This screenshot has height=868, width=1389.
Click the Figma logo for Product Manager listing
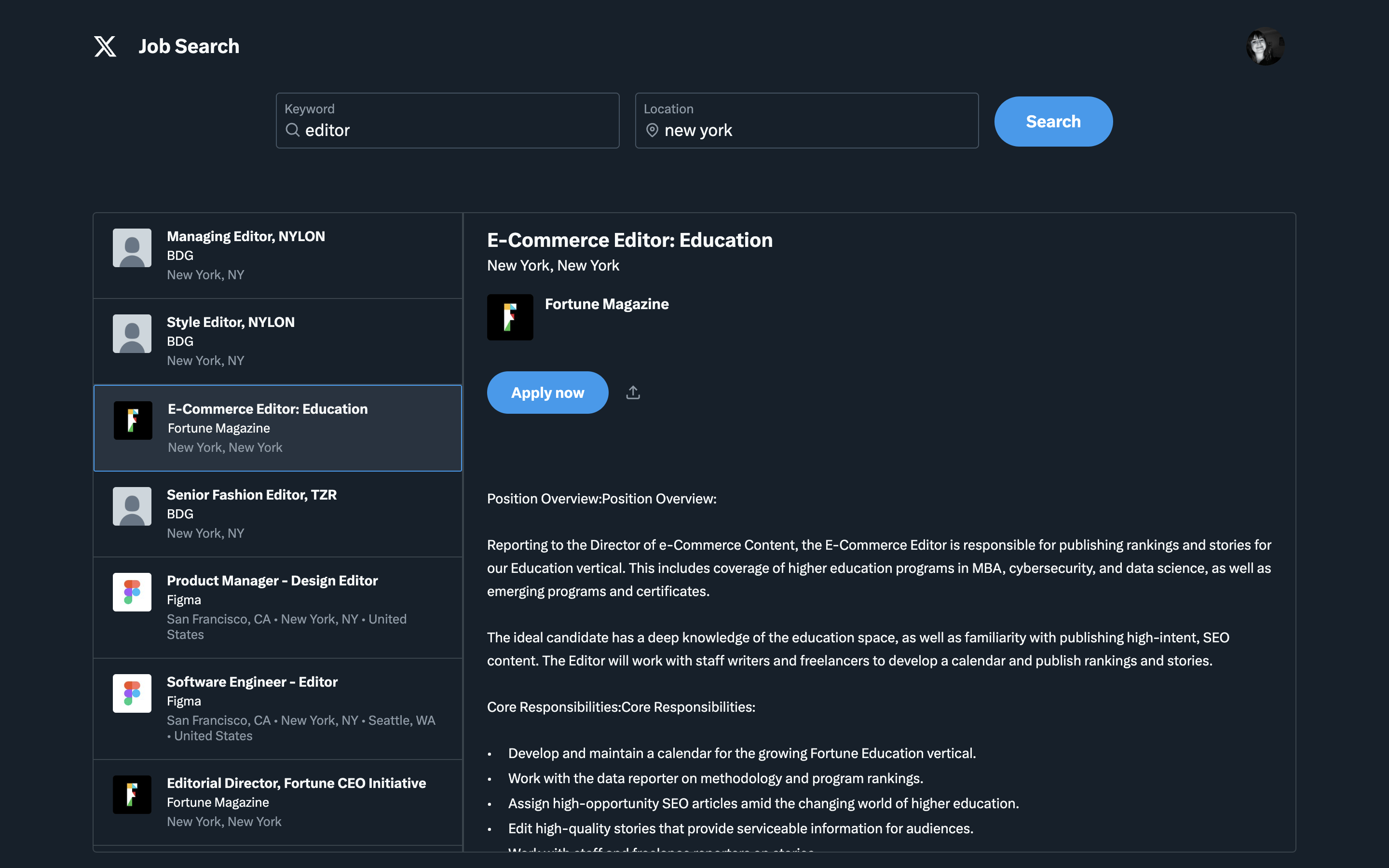click(132, 592)
